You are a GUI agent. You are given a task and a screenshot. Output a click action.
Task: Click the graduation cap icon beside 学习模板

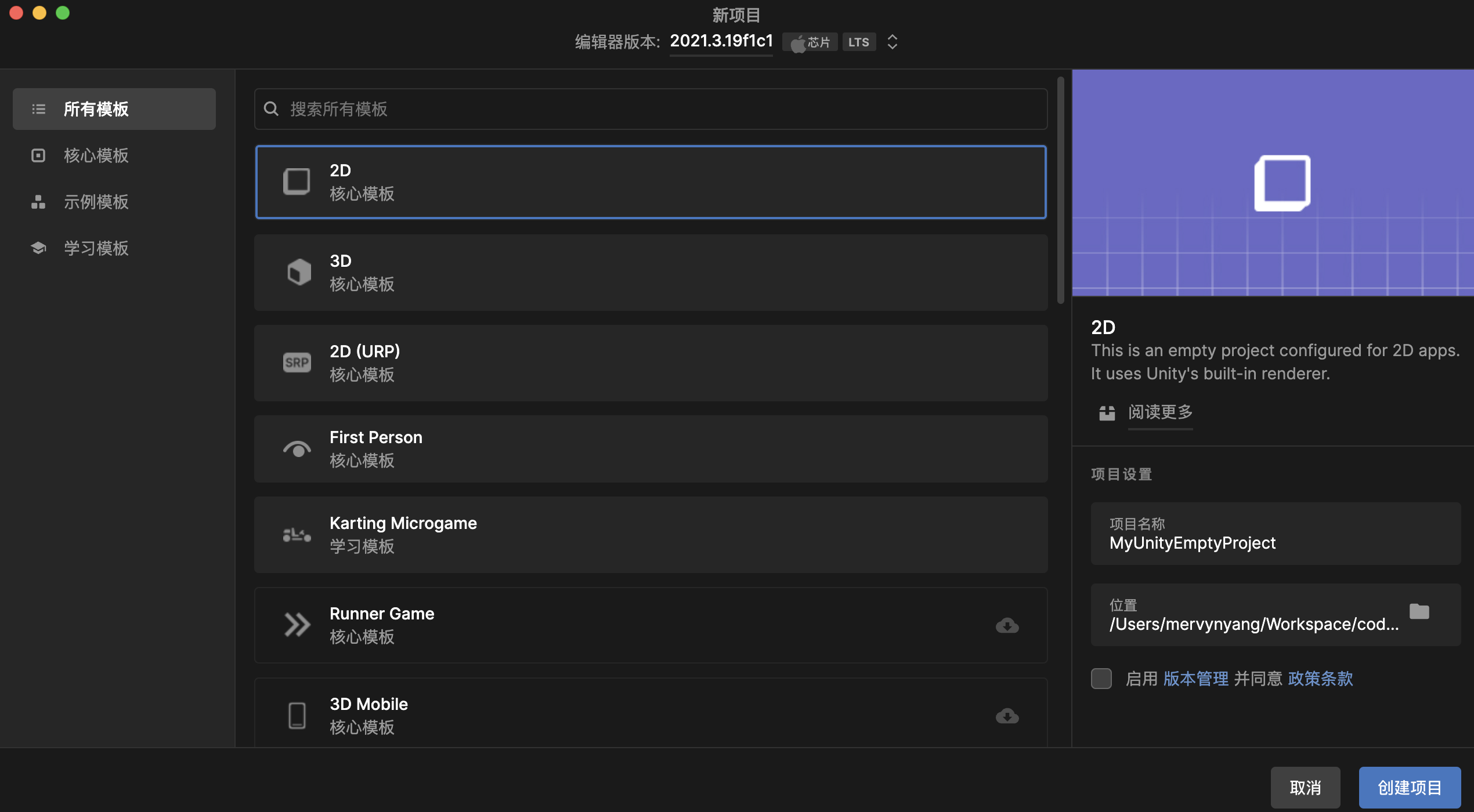click(38, 248)
